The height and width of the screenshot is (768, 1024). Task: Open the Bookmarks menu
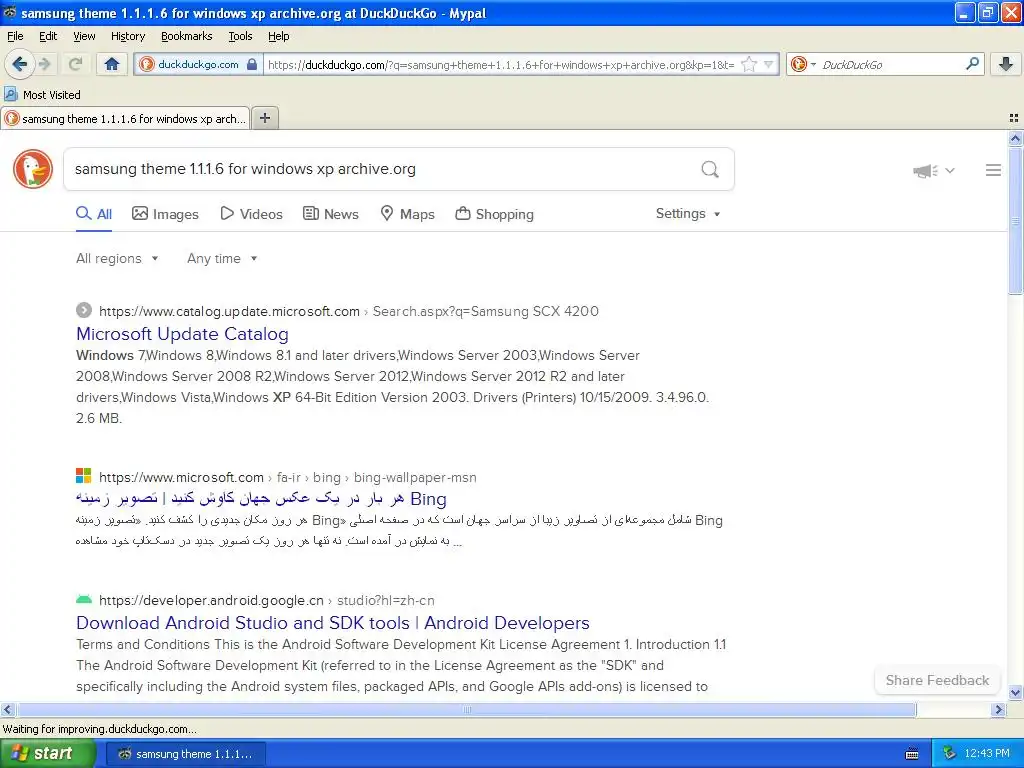[186, 36]
